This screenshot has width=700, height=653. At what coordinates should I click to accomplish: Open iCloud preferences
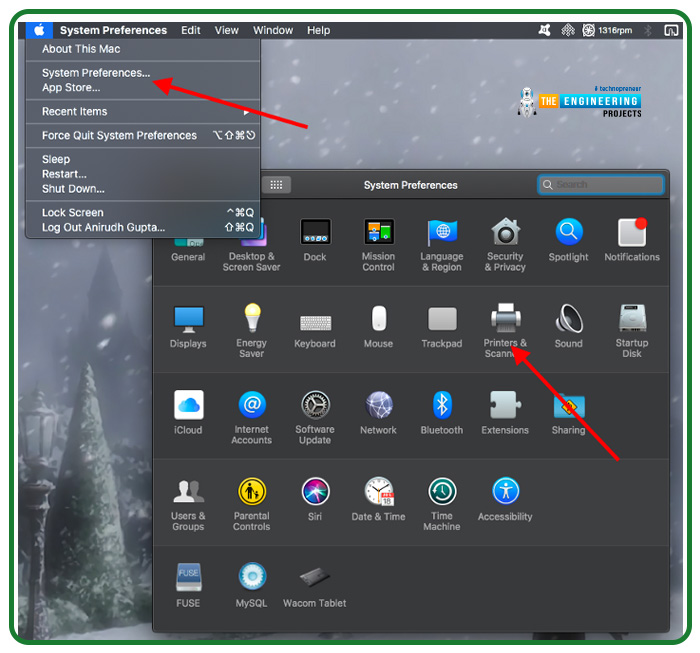(x=188, y=412)
